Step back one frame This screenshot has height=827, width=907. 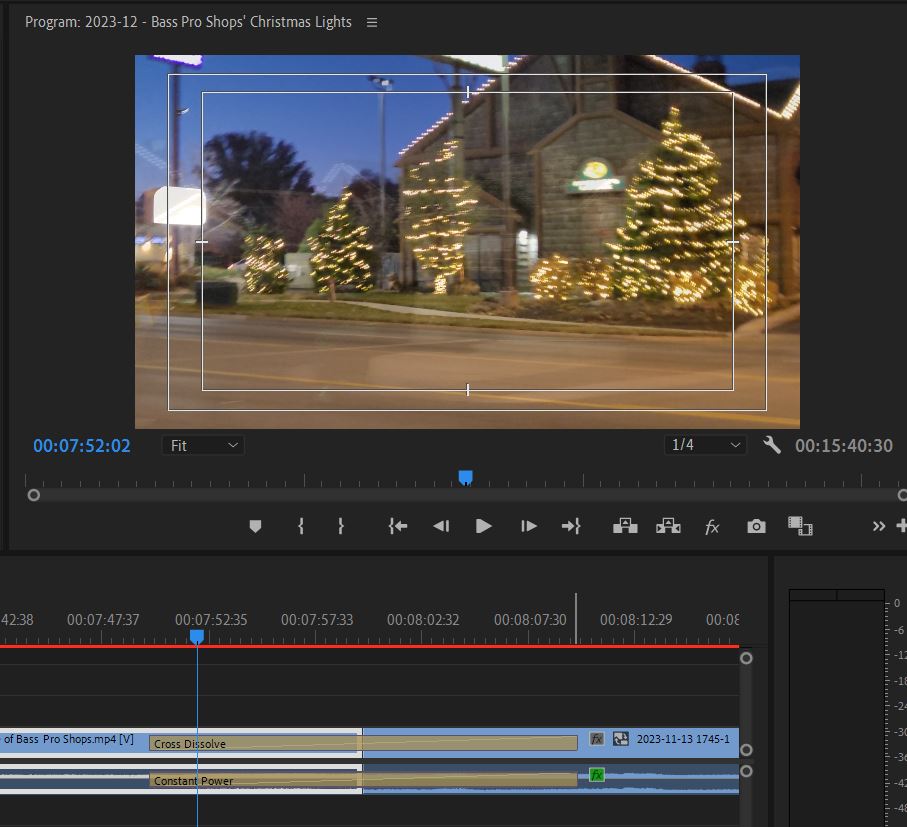[441, 526]
